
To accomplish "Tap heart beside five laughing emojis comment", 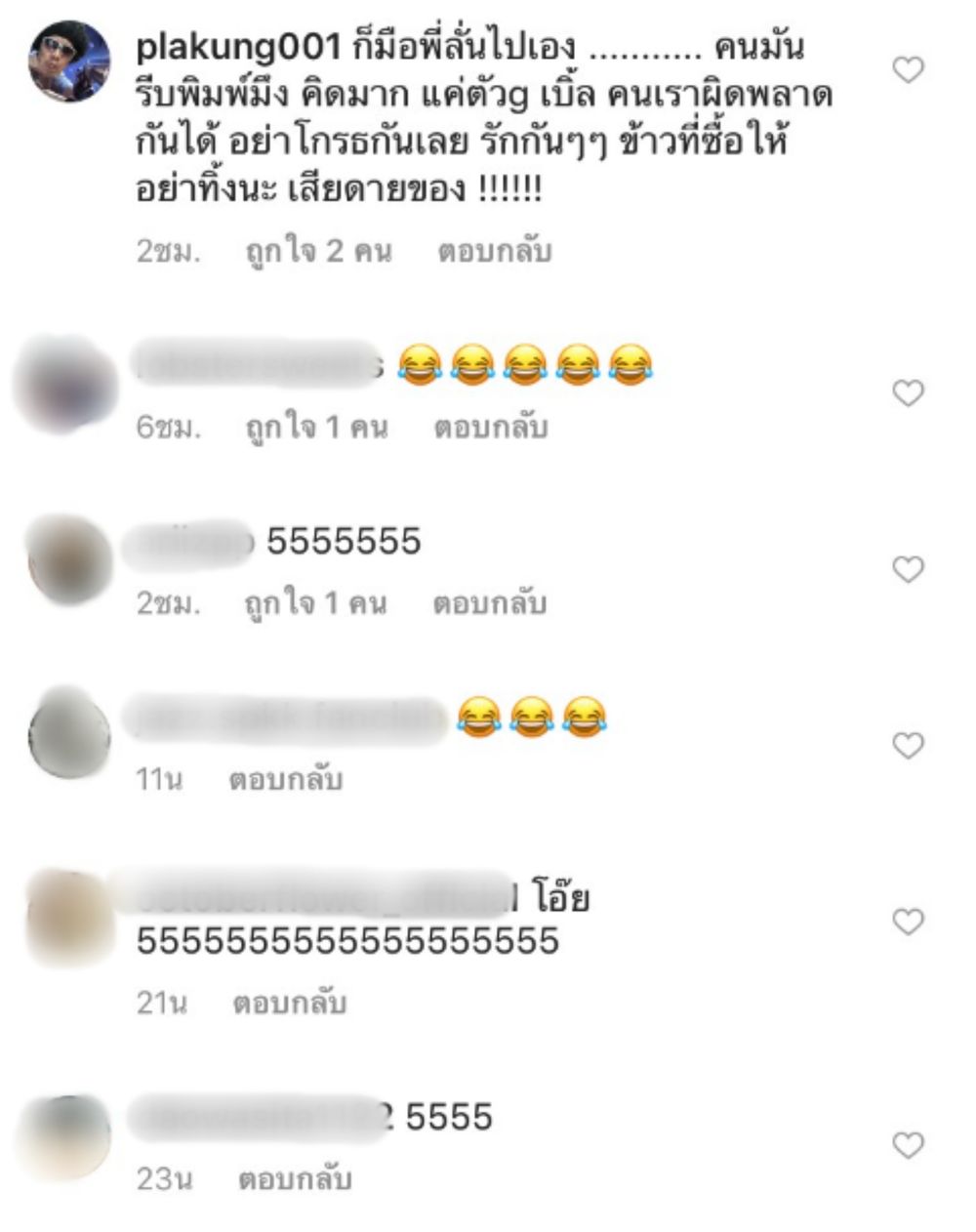I will pos(909,393).
